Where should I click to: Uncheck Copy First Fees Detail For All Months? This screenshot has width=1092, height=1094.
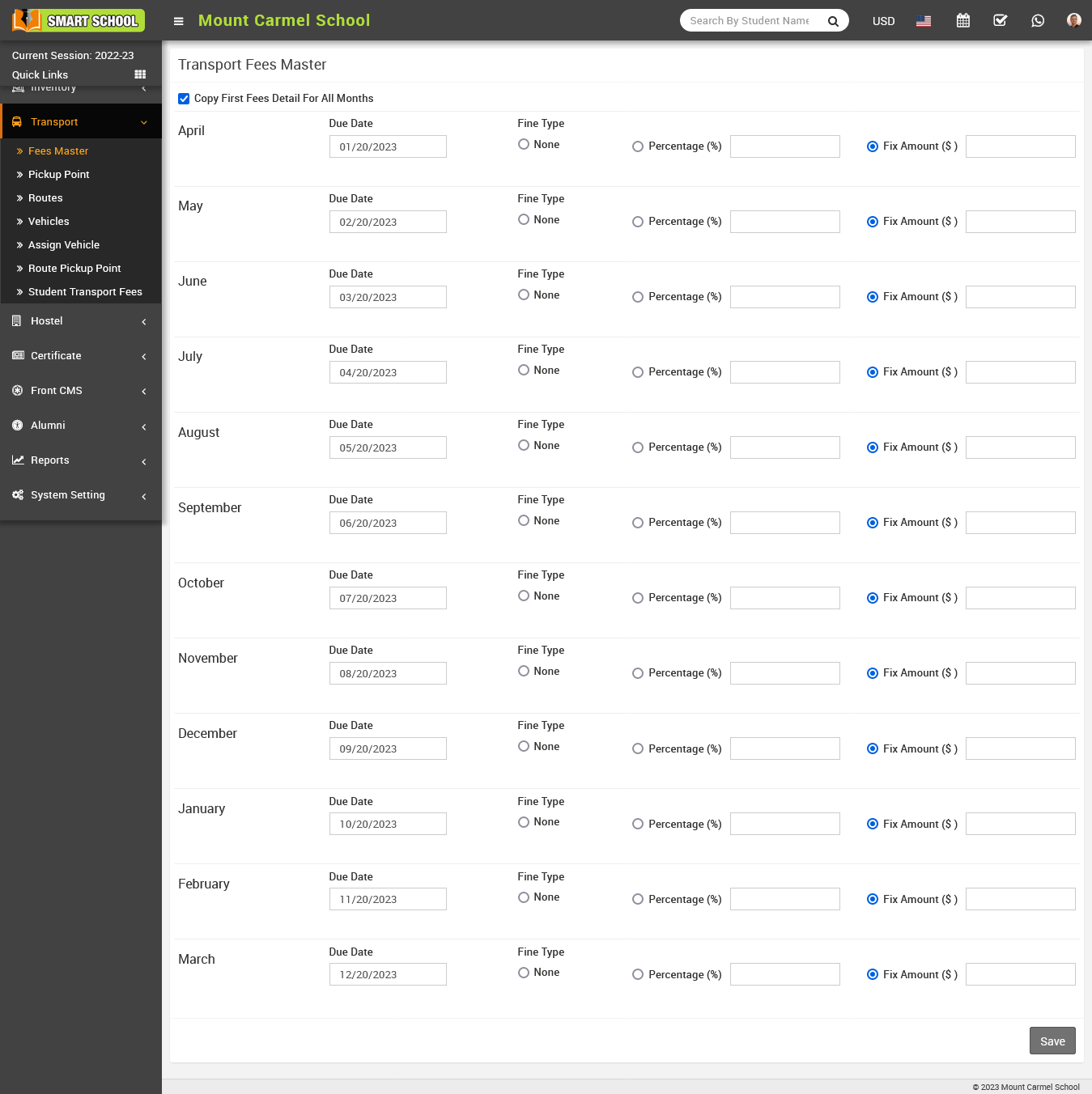click(184, 99)
